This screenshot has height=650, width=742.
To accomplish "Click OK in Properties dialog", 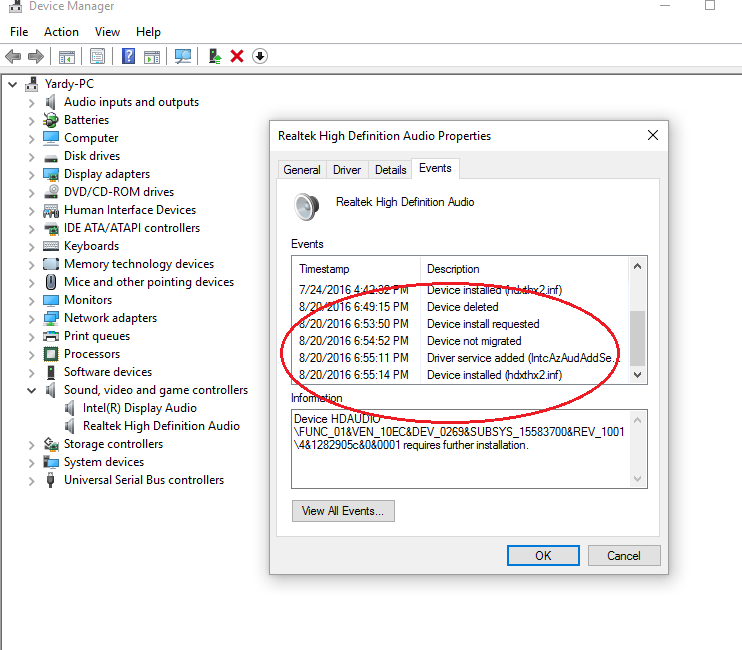I will (543, 555).
